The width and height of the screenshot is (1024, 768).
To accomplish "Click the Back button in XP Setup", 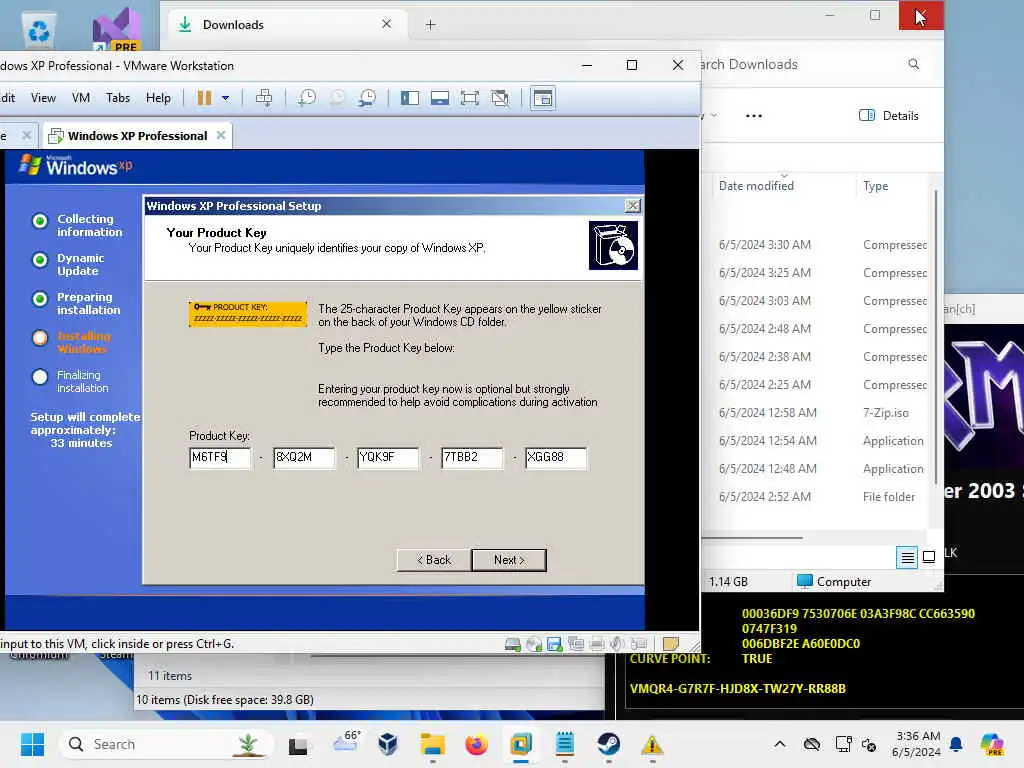I will pos(434,560).
